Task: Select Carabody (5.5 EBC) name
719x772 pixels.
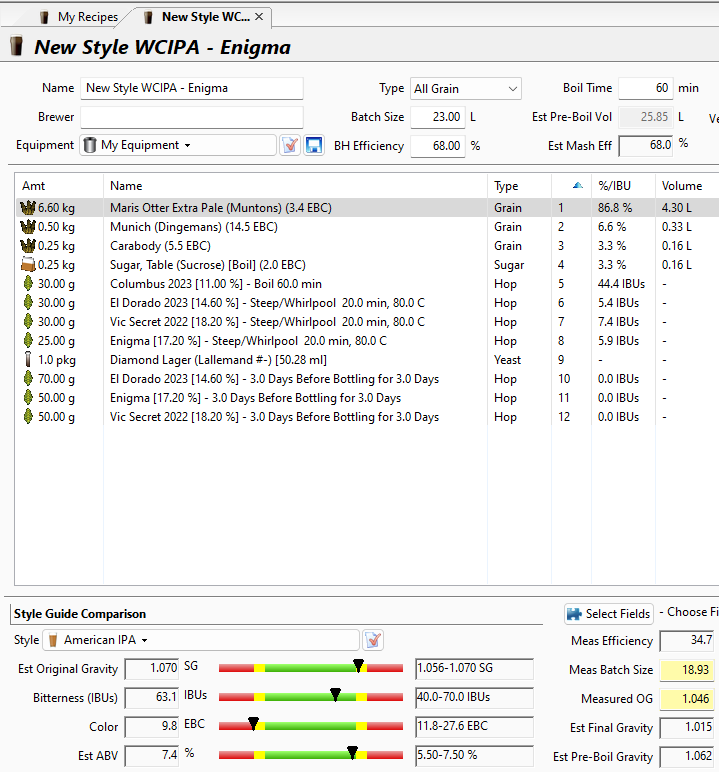Action: [161, 246]
